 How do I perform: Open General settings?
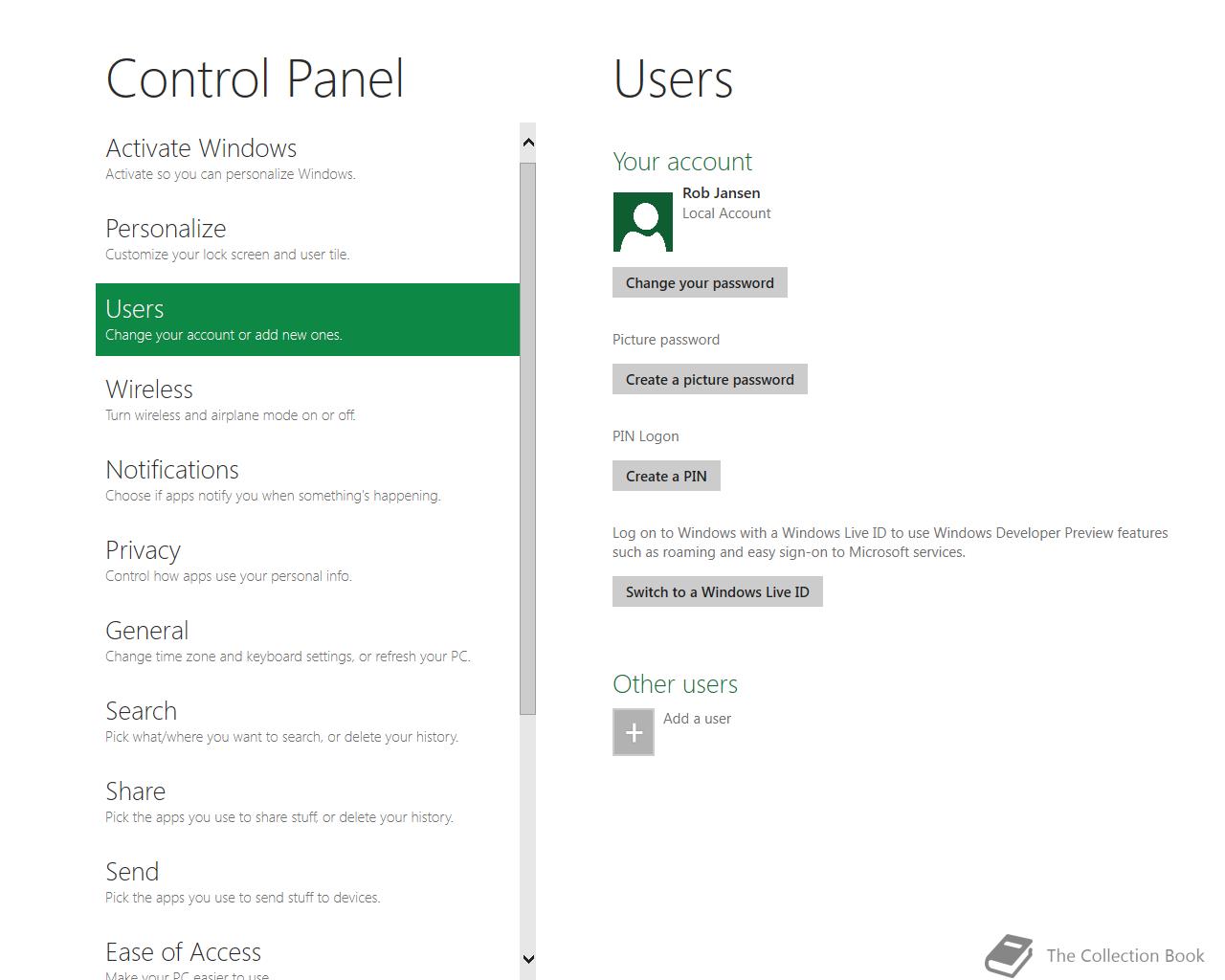[x=307, y=641]
